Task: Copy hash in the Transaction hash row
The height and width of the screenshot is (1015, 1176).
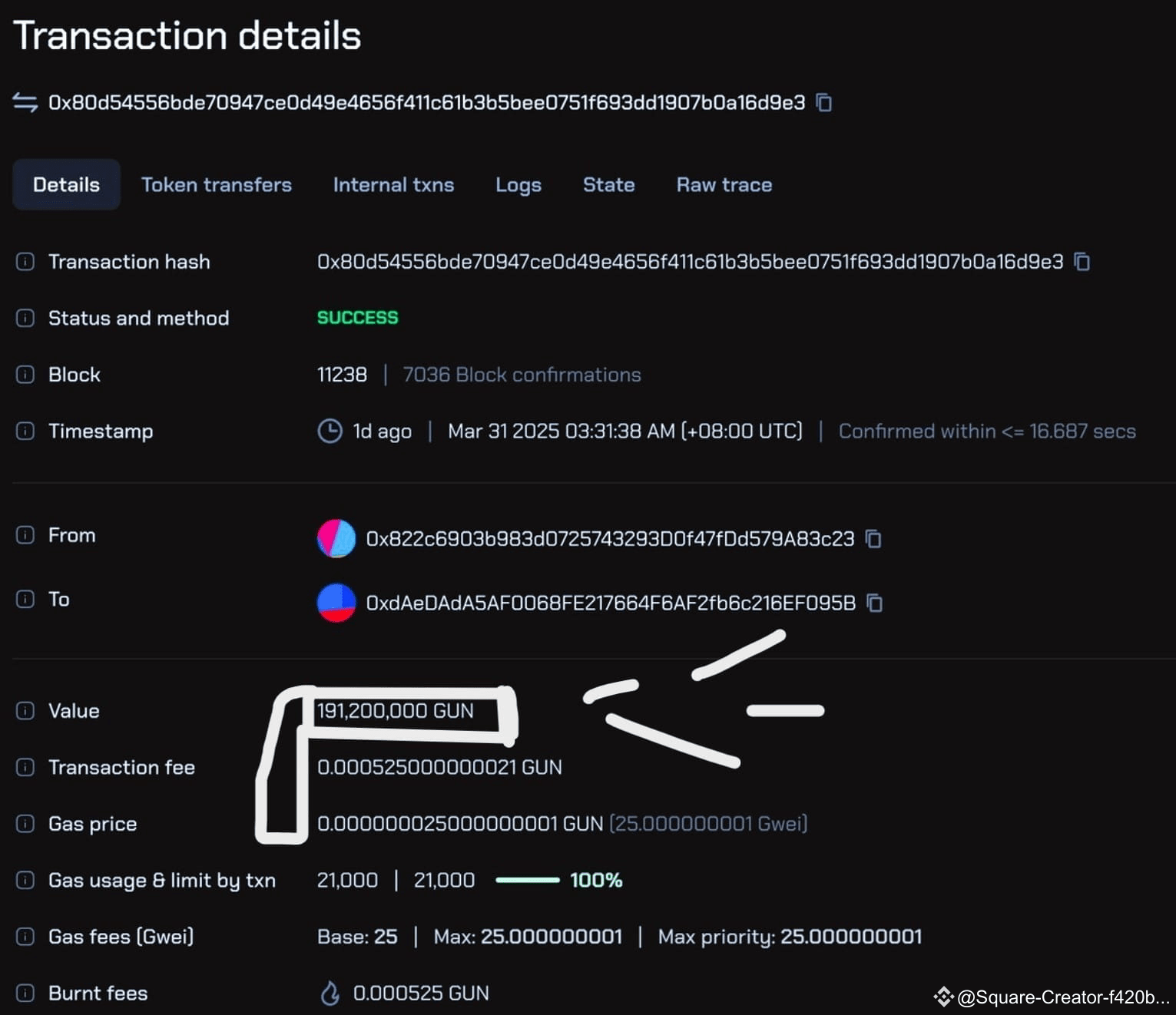Action: pyautogui.click(x=1082, y=262)
